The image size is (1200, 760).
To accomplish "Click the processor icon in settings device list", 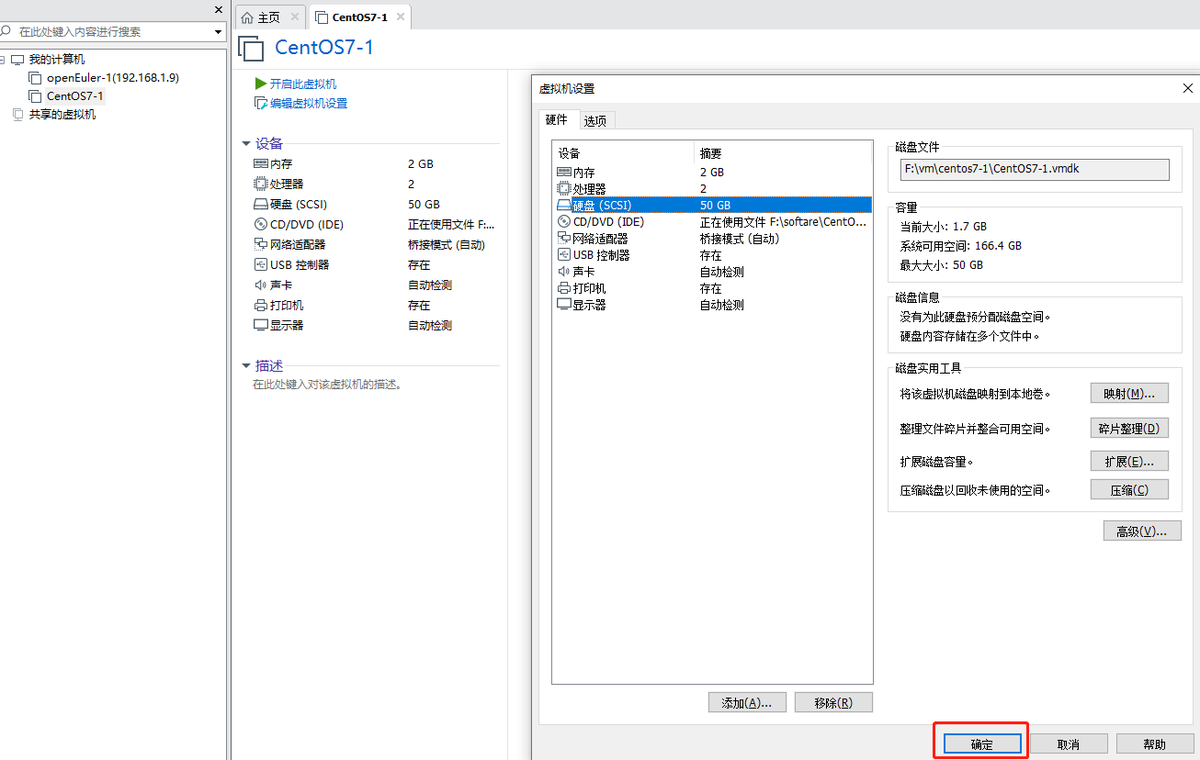I will point(564,189).
